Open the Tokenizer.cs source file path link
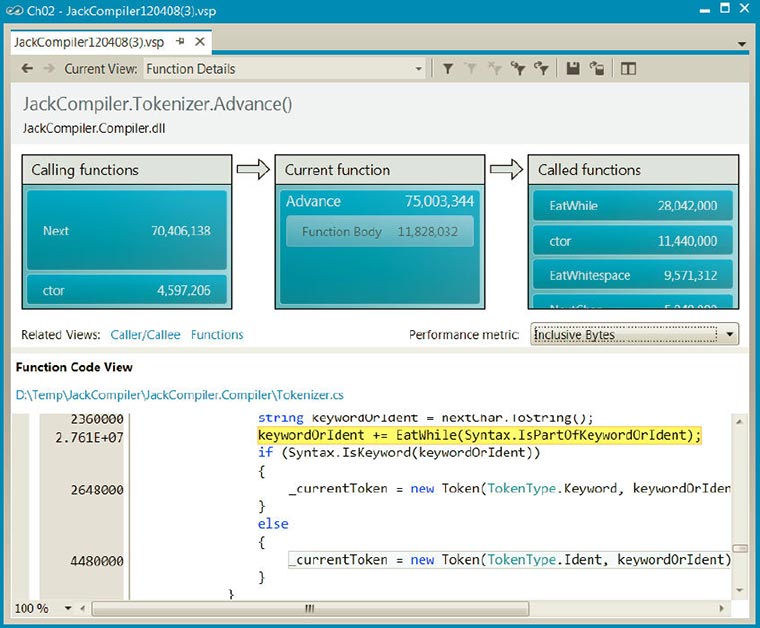This screenshot has height=628, width=760. coord(179,395)
